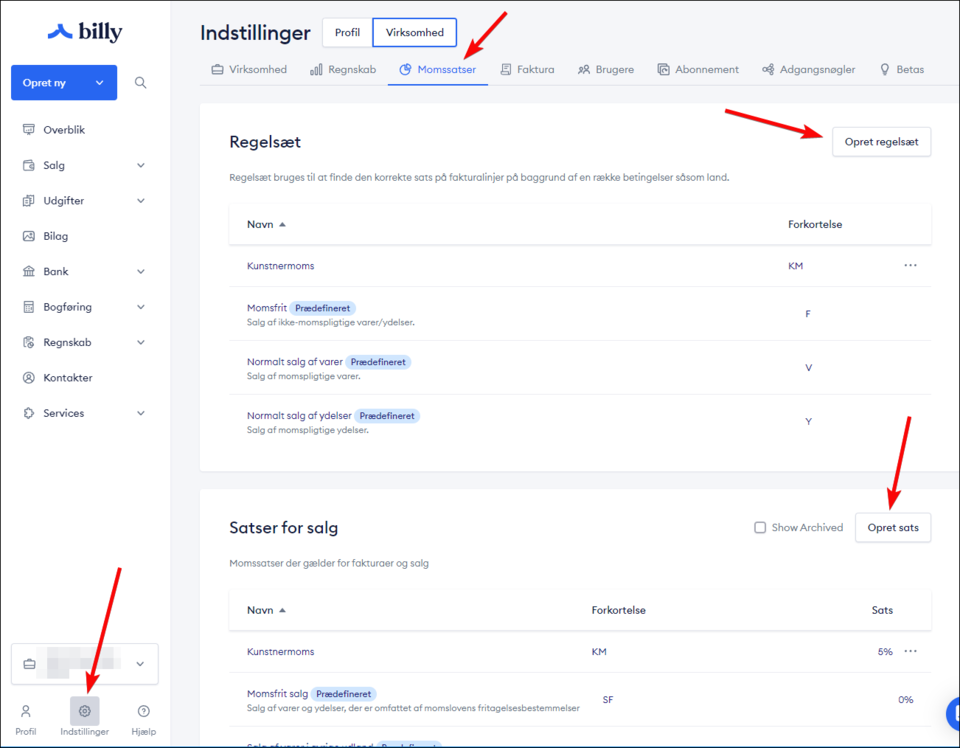
Task: Click the Profil person icon
Action: pyautogui.click(x=26, y=711)
